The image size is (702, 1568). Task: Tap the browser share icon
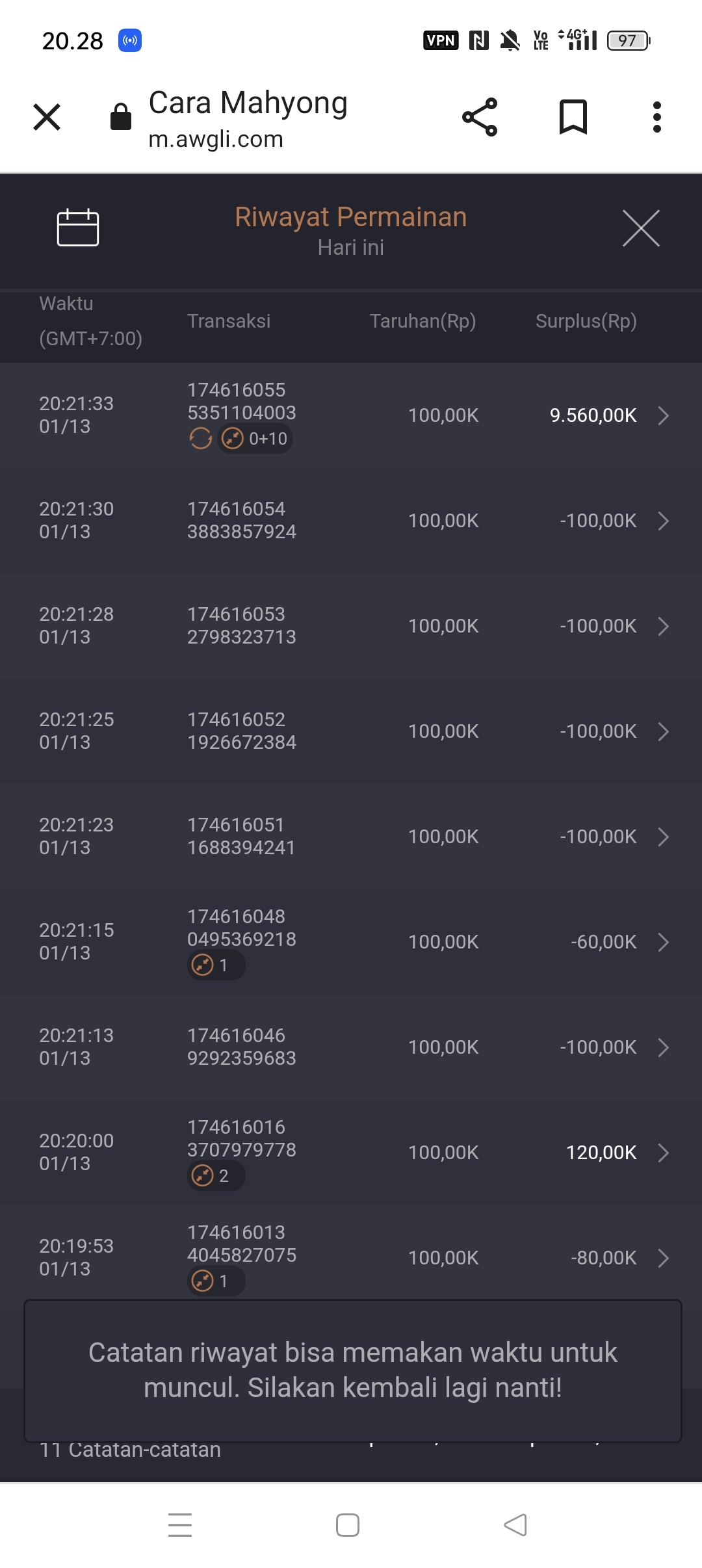pos(480,117)
